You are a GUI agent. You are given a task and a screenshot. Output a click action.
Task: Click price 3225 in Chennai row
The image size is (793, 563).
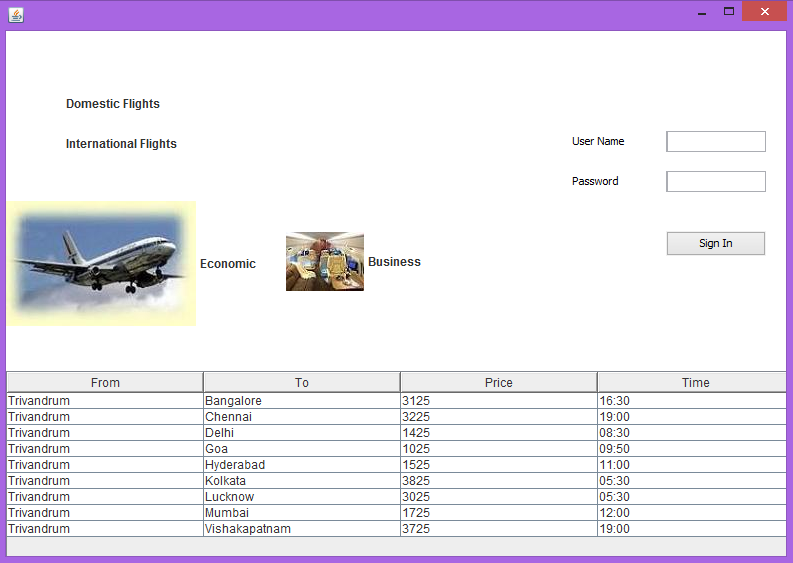tap(499, 417)
